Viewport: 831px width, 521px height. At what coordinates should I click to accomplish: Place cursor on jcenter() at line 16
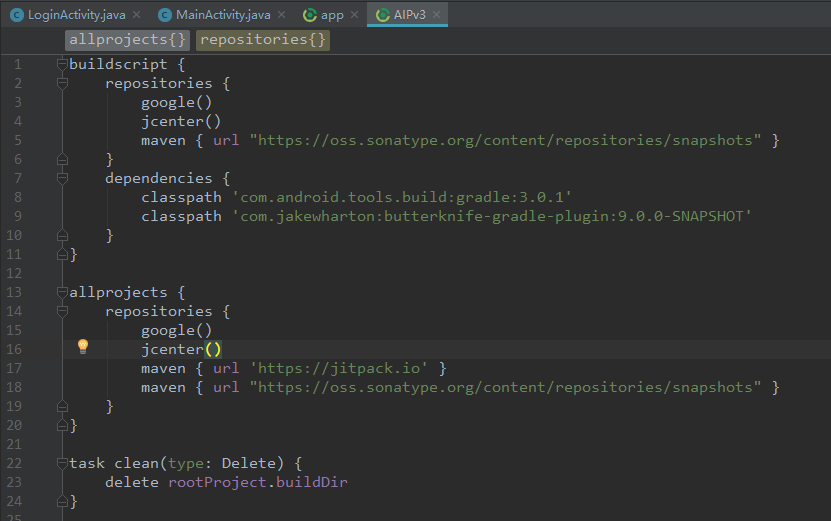(x=181, y=349)
